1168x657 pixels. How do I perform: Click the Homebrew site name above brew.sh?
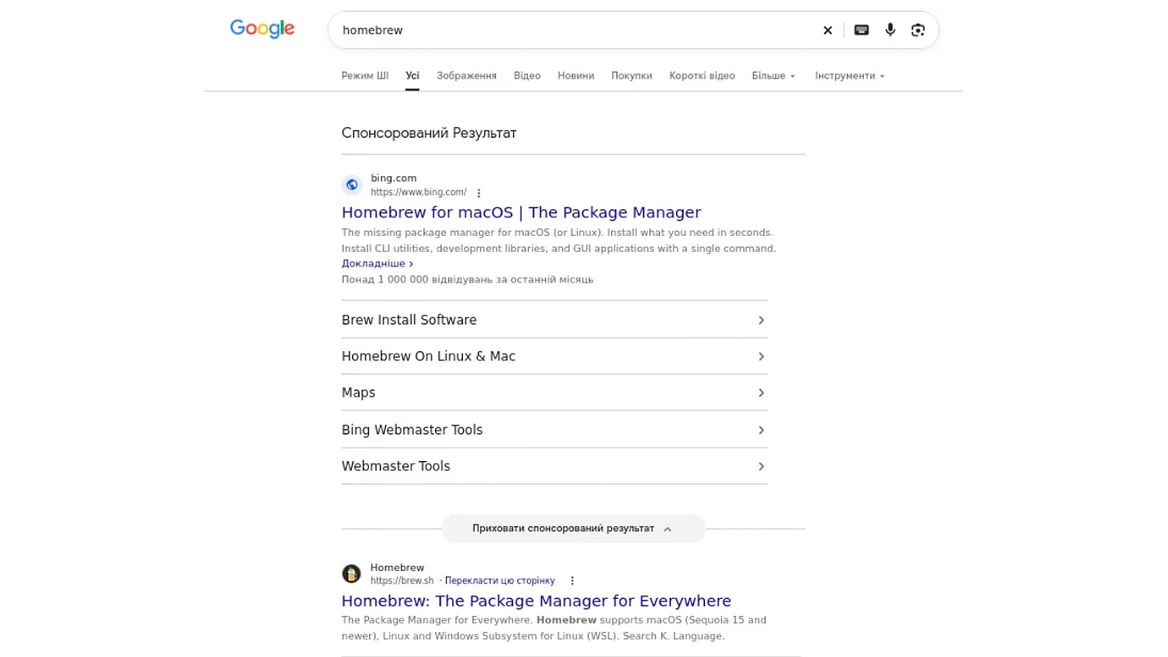[x=397, y=568]
